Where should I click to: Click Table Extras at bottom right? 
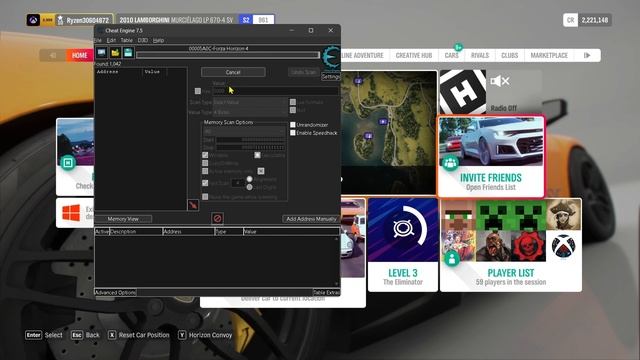[326, 292]
